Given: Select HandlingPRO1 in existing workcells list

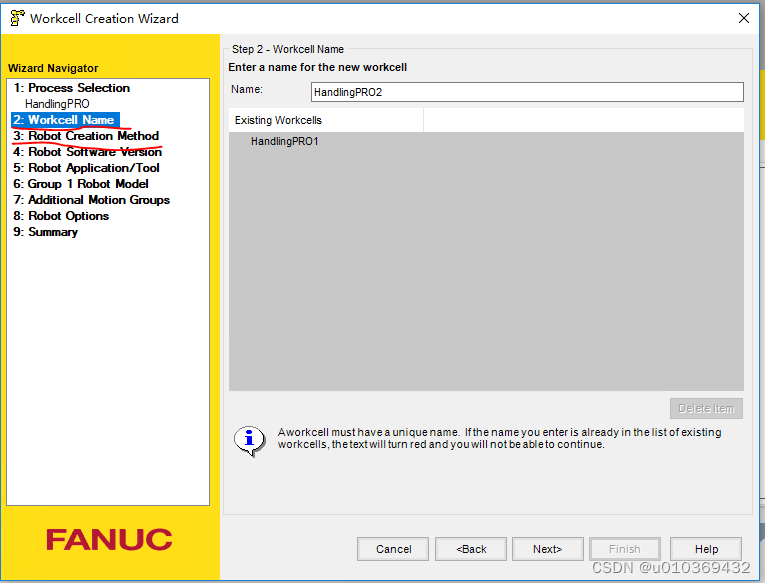Looking at the screenshot, I should (284, 141).
